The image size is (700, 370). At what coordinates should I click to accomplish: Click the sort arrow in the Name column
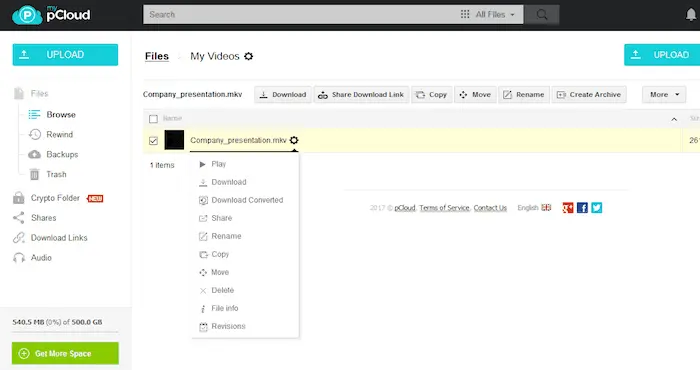pos(674,119)
